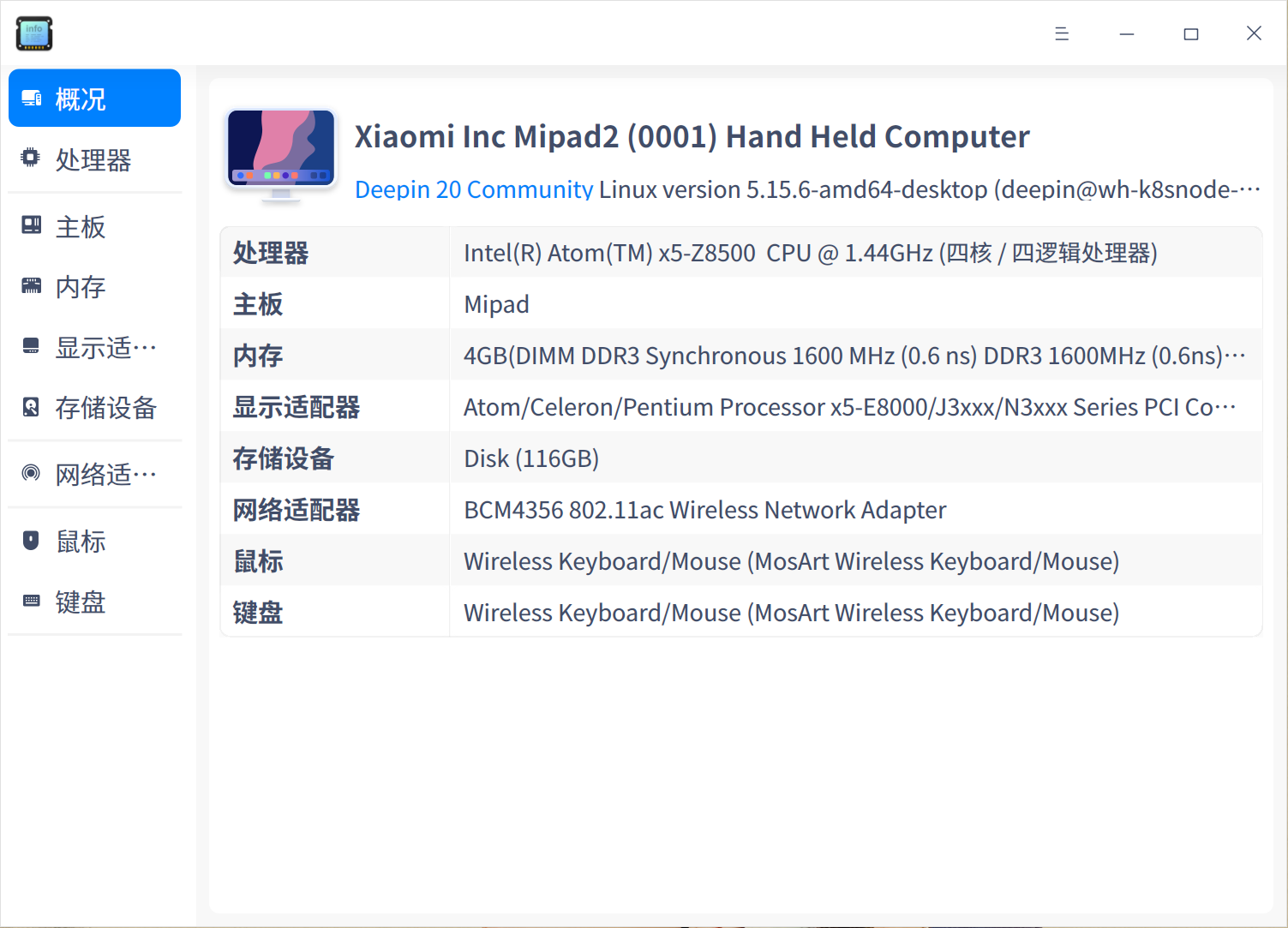
Task: Select the 鼠标 sidebar section
Action: pos(94,542)
